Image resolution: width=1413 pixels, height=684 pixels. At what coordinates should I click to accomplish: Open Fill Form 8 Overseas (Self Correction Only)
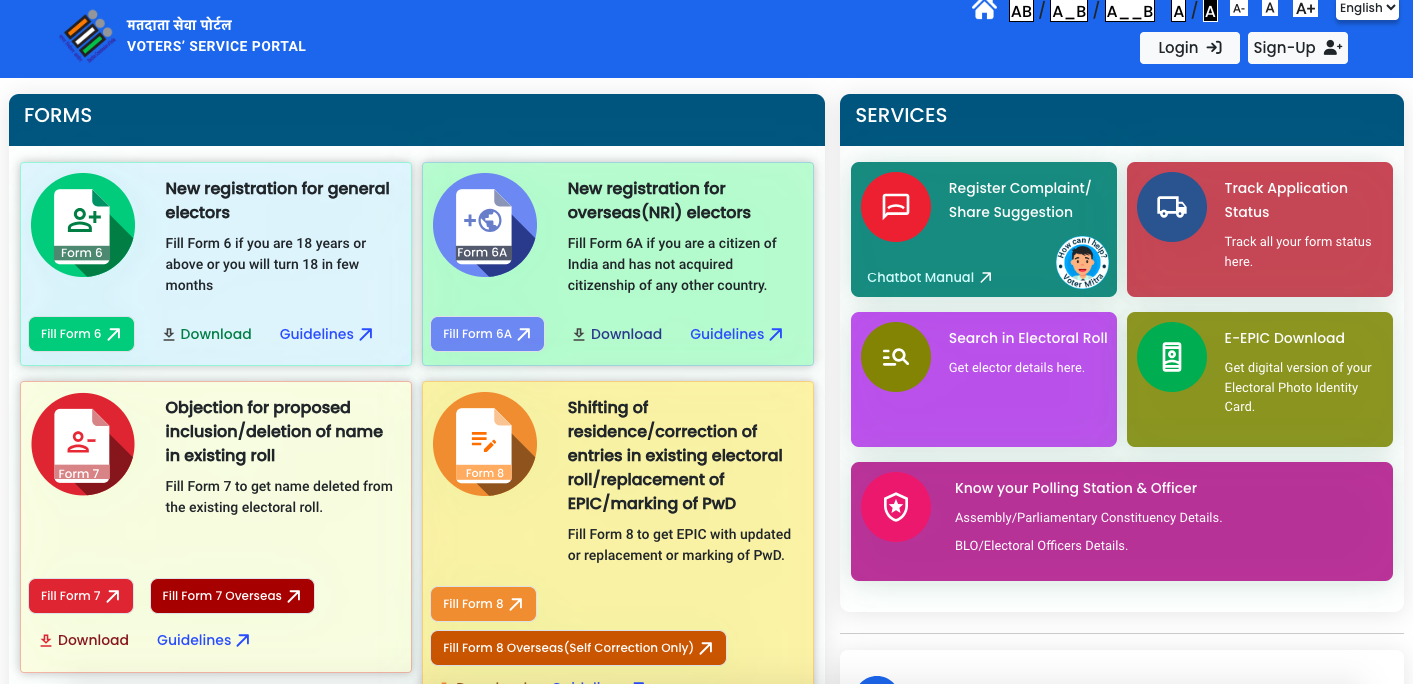coord(577,648)
